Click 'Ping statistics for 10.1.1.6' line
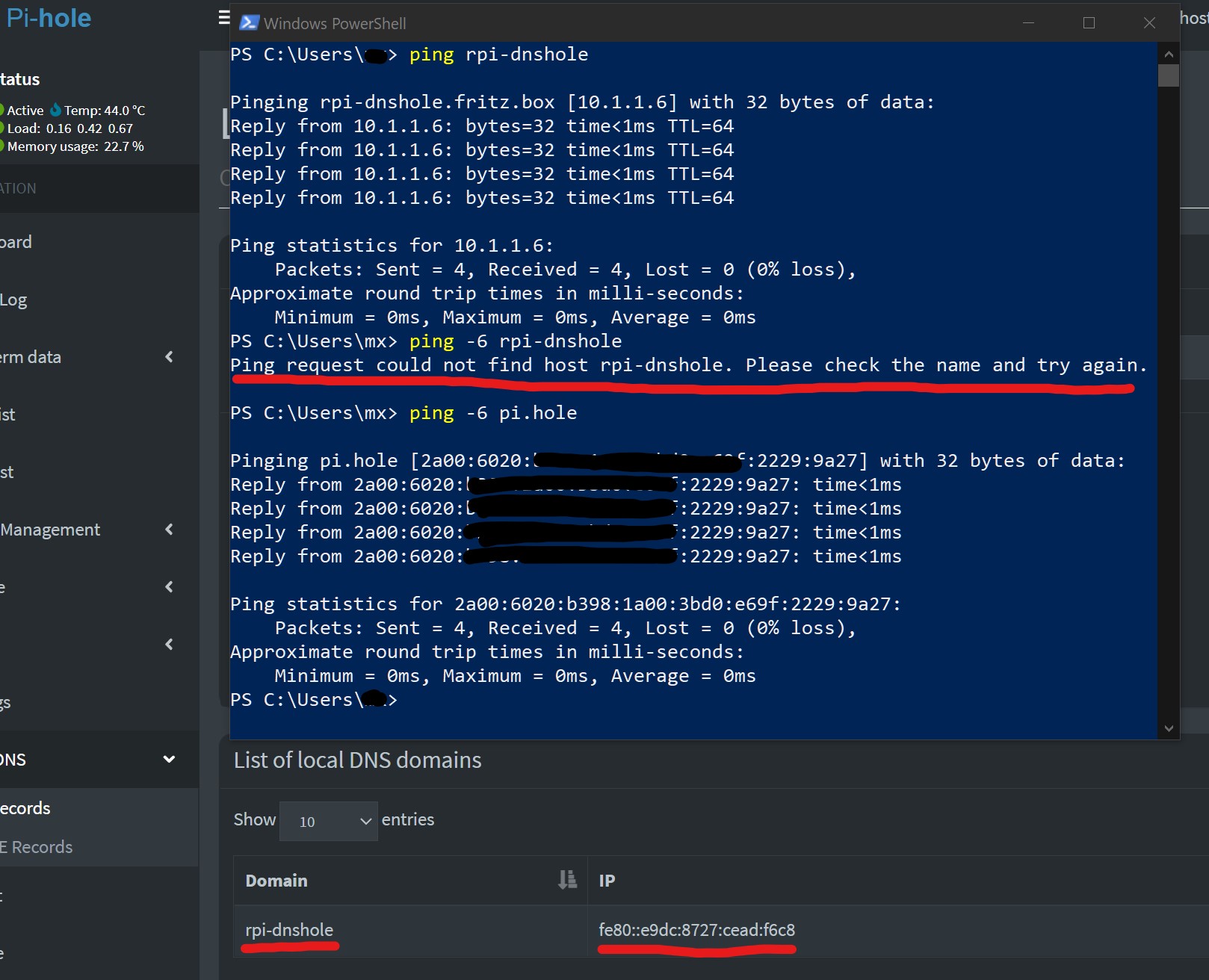The image size is (1209, 980). [x=392, y=246]
